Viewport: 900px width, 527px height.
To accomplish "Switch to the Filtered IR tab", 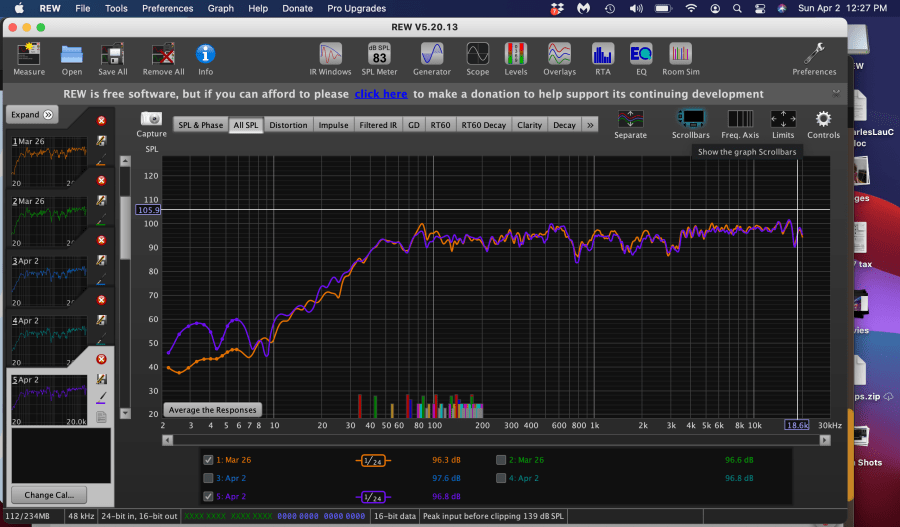I will [x=378, y=125].
